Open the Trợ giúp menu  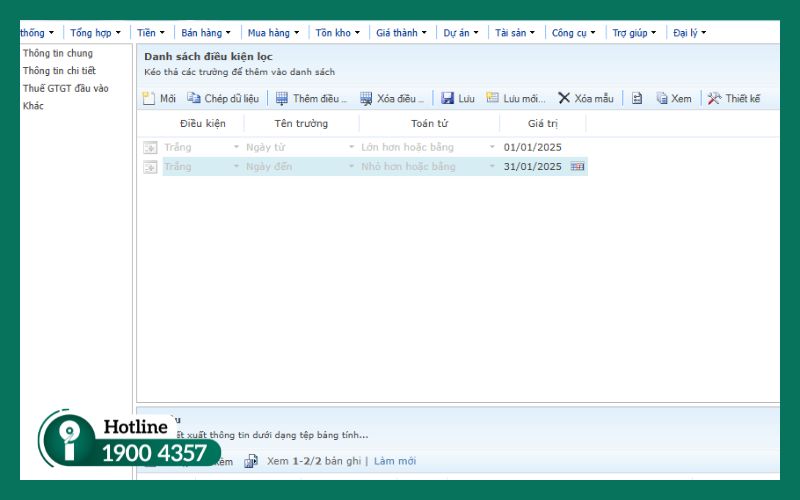click(634, 33)
